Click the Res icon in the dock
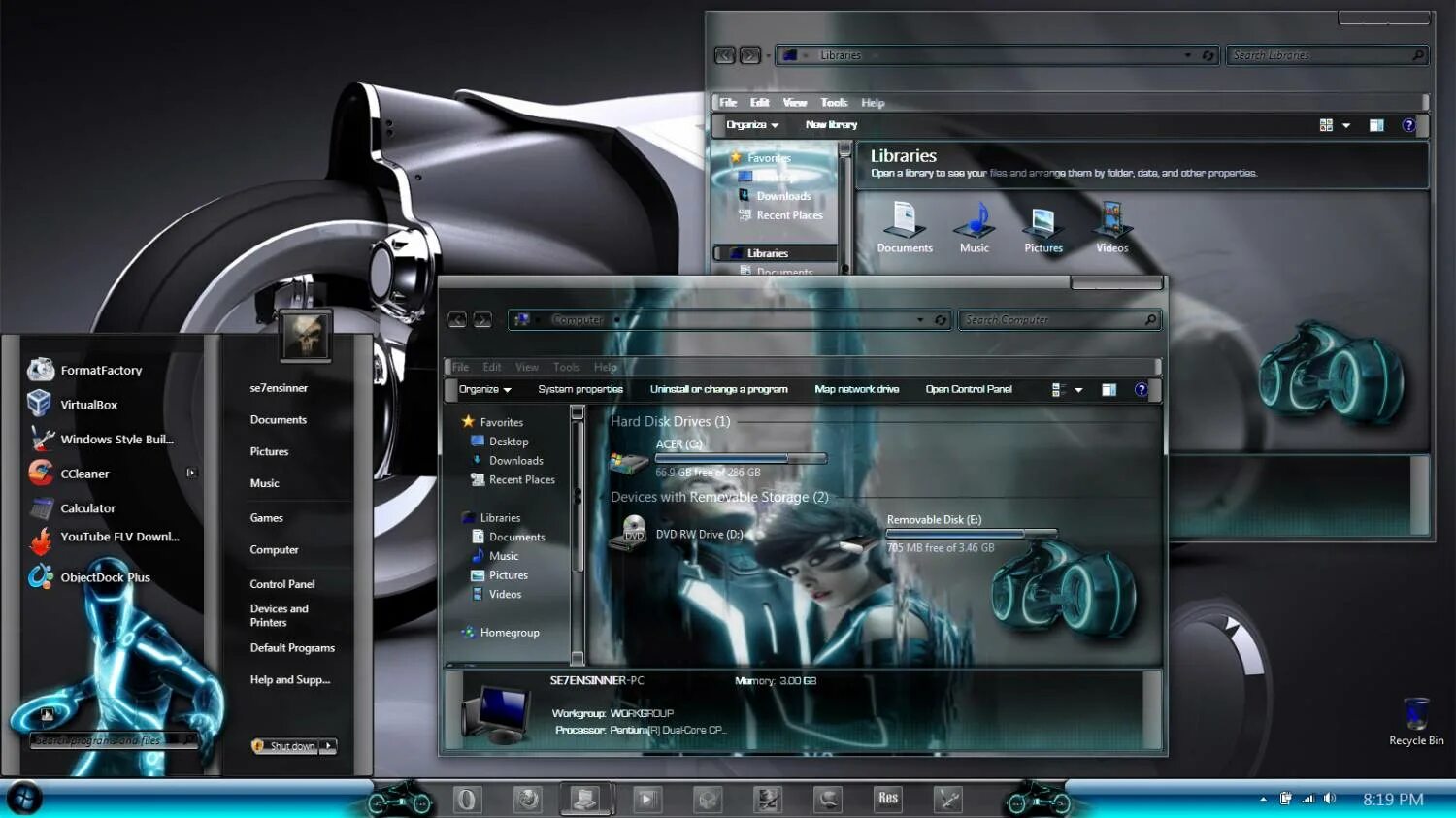1456x818 pixels. pos(888,799)
